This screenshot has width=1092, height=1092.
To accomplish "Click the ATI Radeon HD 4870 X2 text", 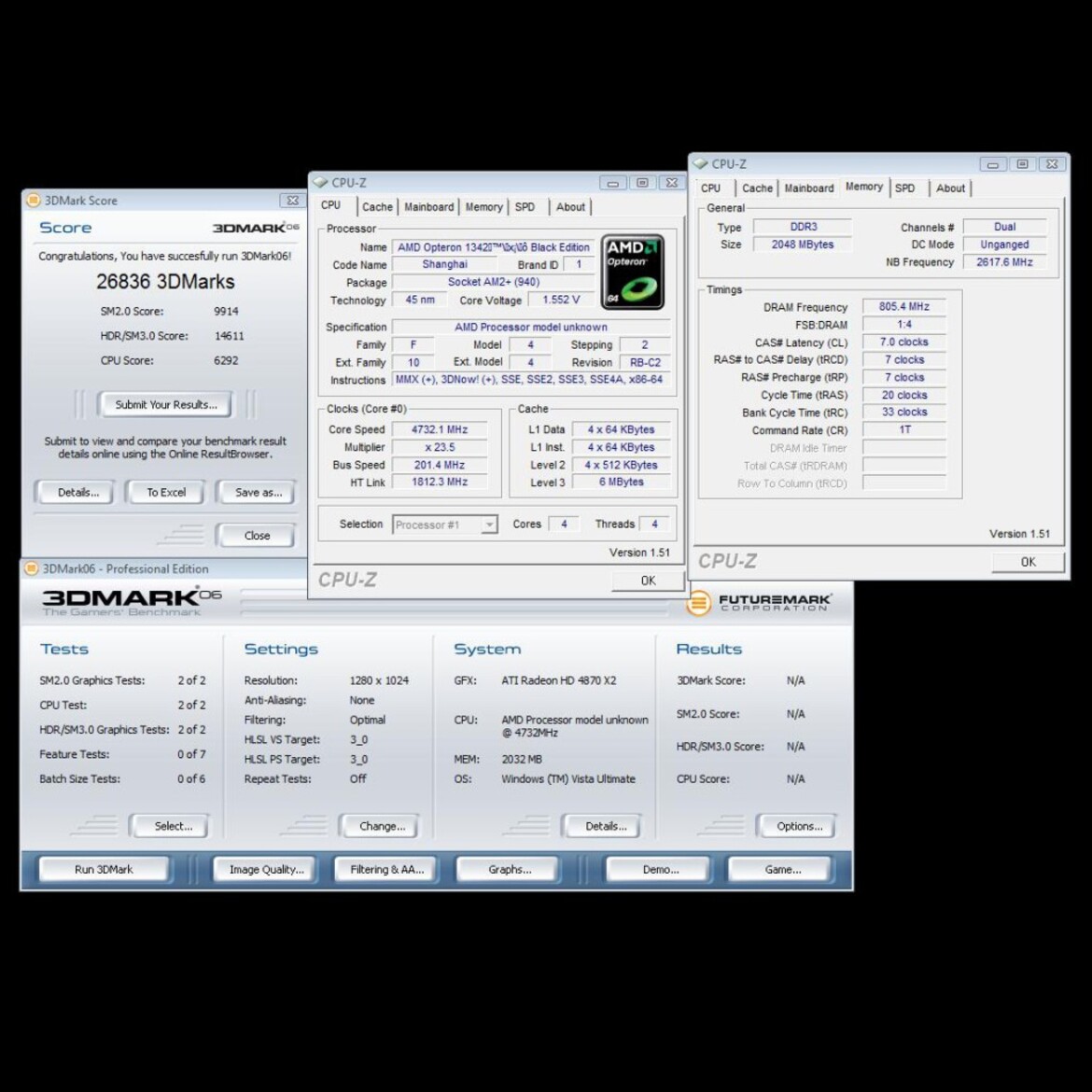I will coord(558,680).
